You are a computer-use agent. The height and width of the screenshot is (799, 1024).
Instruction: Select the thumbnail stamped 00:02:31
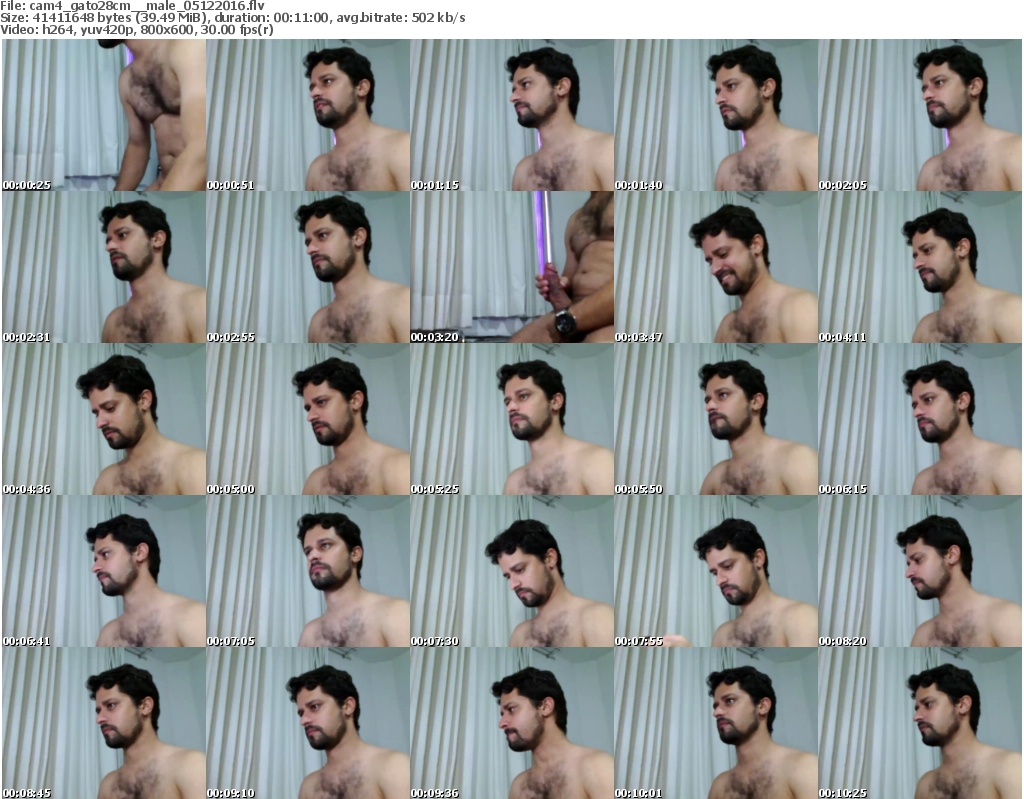point(103,267)
